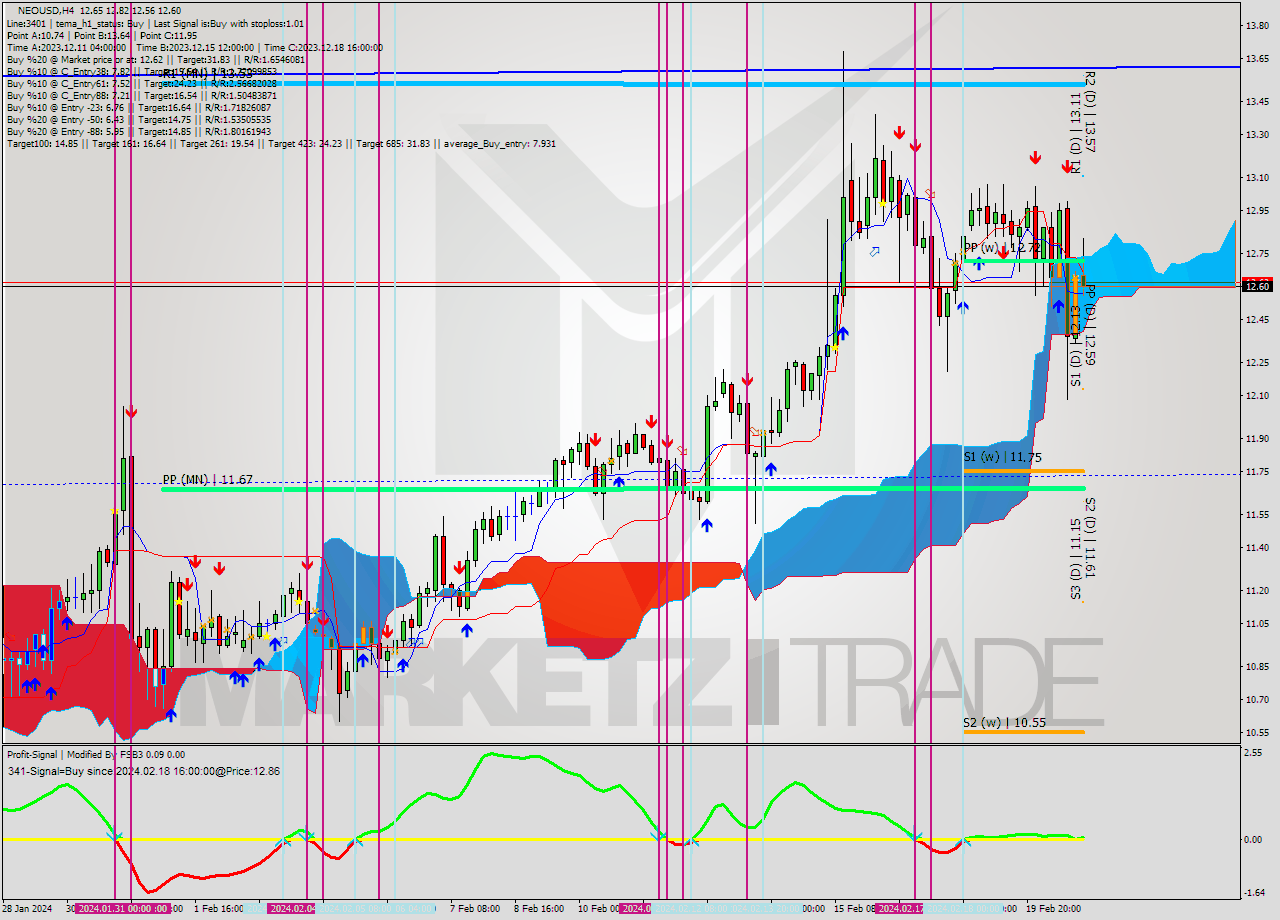Click the '341-Signal=Buy since 2024.02.18' label
The image size is (1280, 920).
143,771
